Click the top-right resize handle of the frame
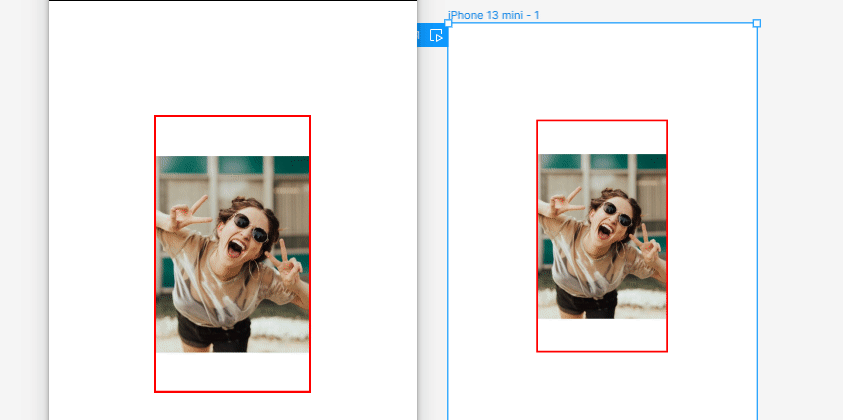This screenshot has height=420, width=843. pos(757,23)
